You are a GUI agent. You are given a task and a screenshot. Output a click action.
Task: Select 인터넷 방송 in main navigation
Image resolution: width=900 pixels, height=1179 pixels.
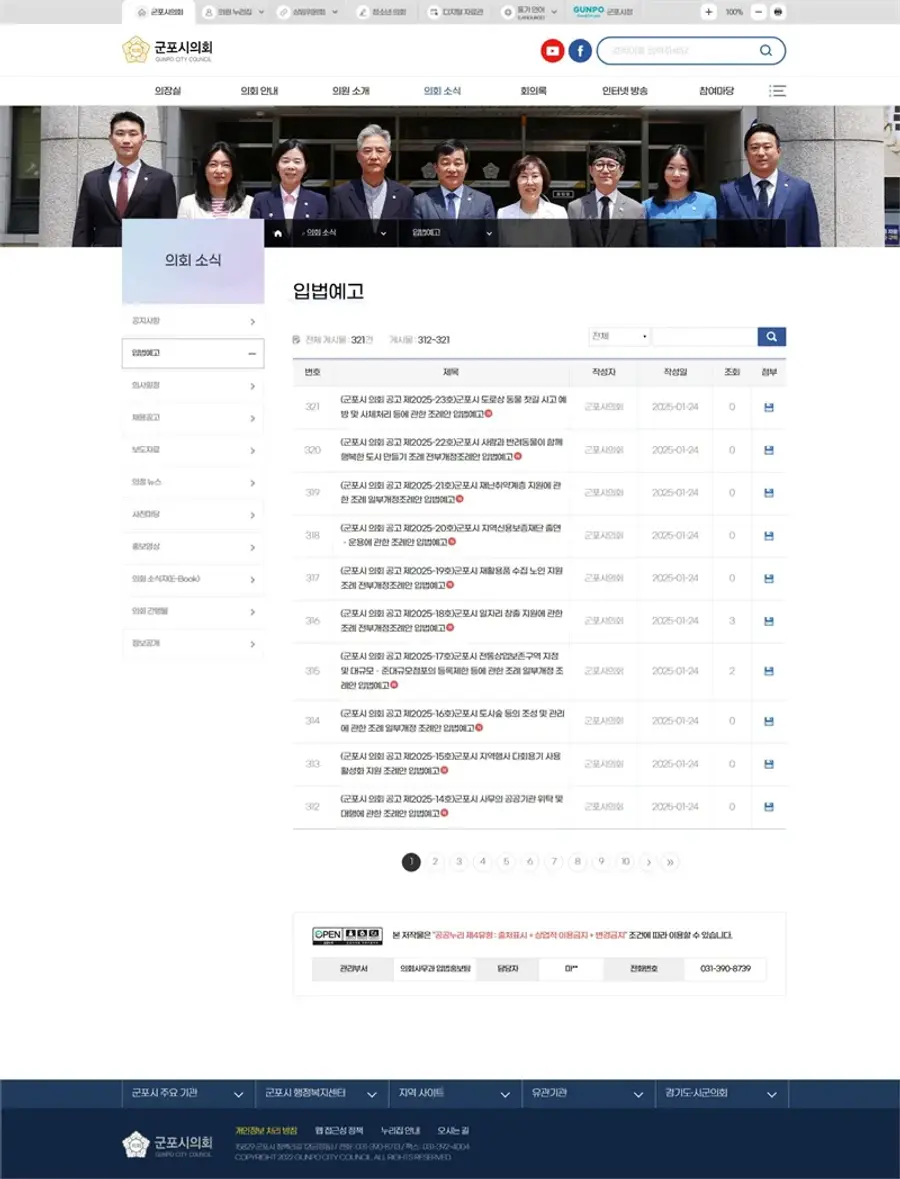pos(624,91)
